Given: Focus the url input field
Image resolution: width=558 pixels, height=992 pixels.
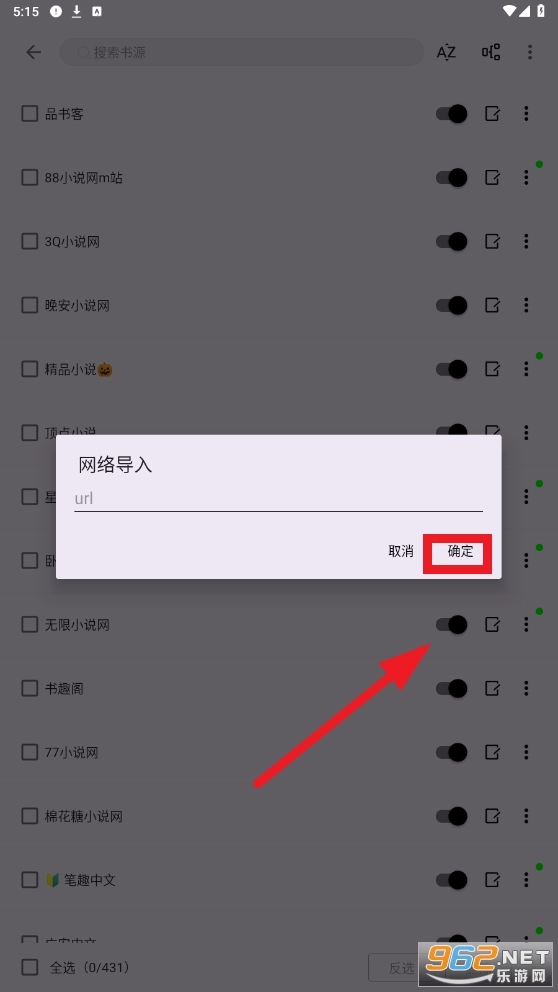Looking at the screenshot, I should click(278, 499).
